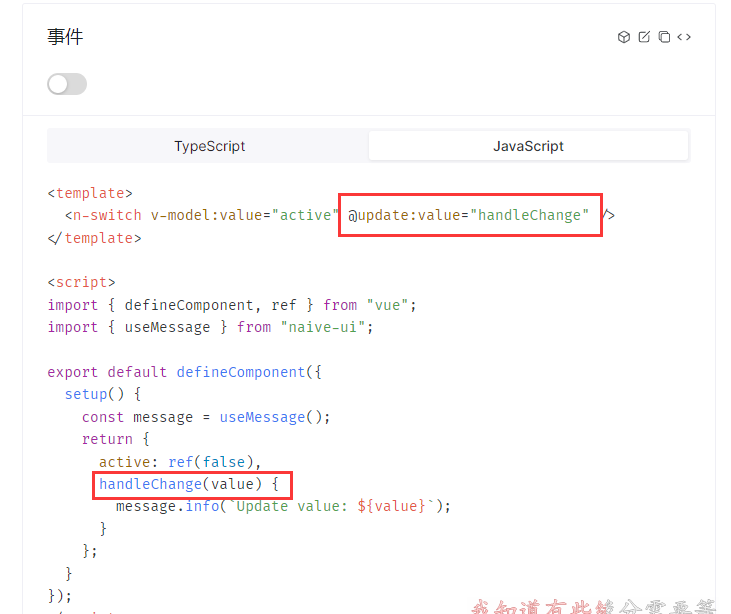Screen dimensions: 731x614
Task: Click the <script> tag line
Action: pyautogui.click(x=82, y=283)
